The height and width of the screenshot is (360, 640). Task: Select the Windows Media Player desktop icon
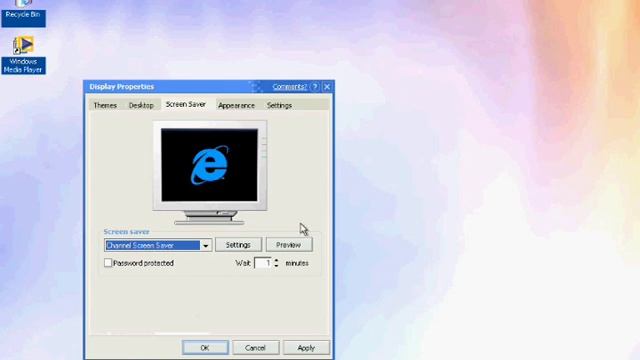[x=23, y=55]
